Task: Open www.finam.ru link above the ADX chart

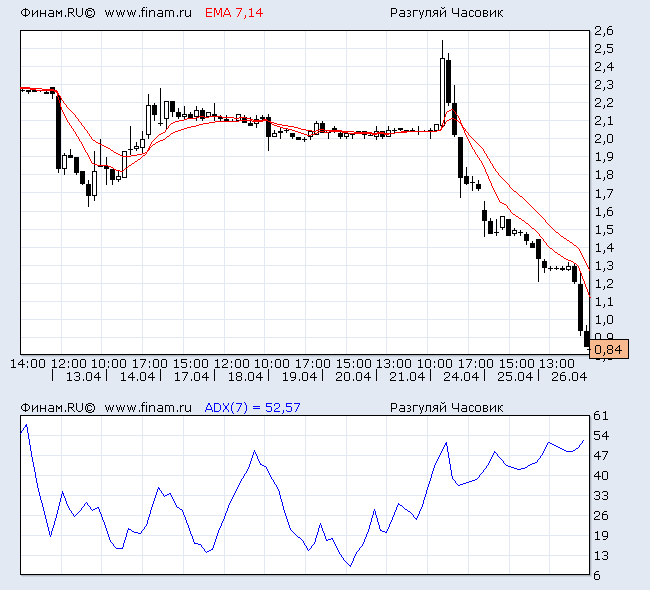Action: 148,408
